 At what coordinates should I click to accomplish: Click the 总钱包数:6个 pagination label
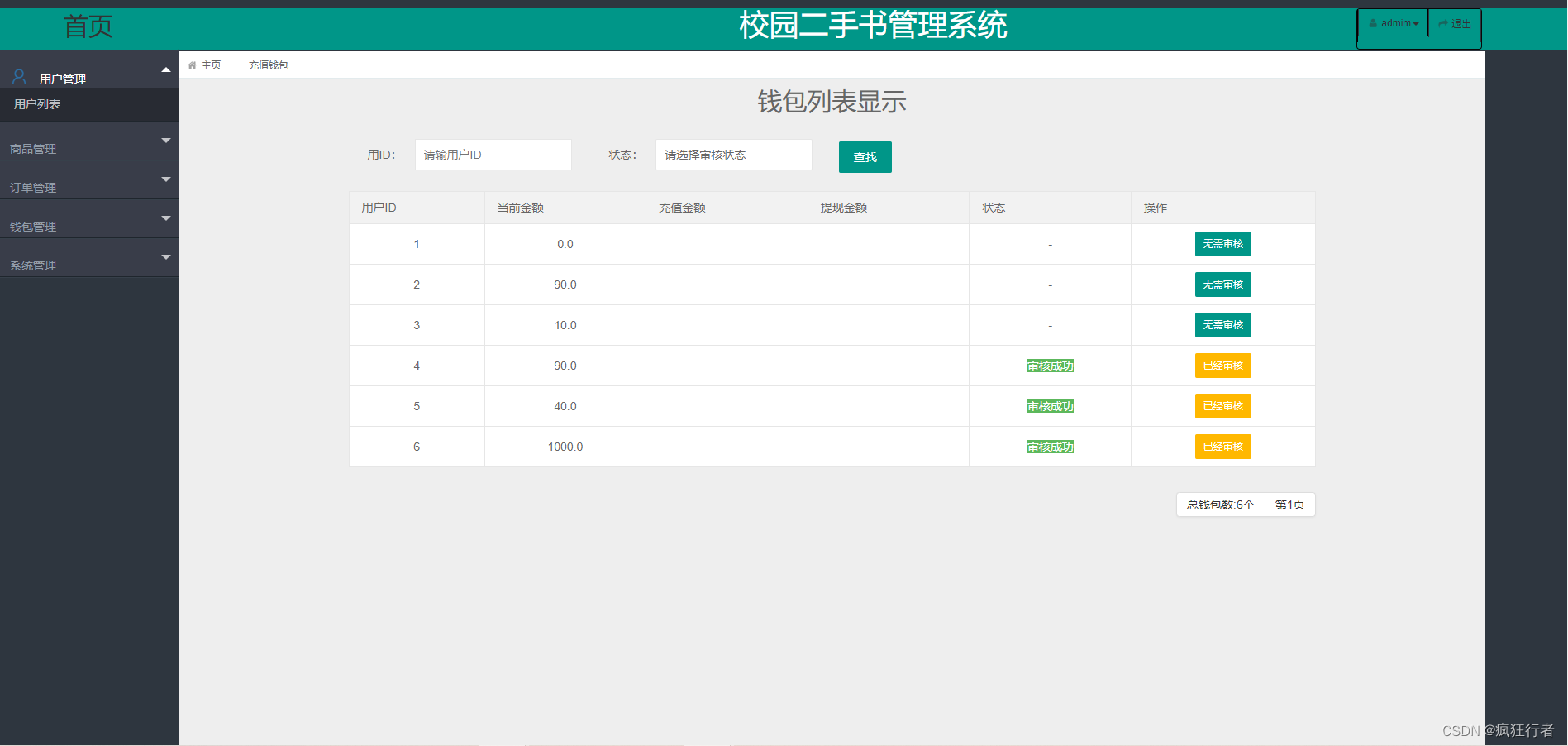(x=1221, y=505)
